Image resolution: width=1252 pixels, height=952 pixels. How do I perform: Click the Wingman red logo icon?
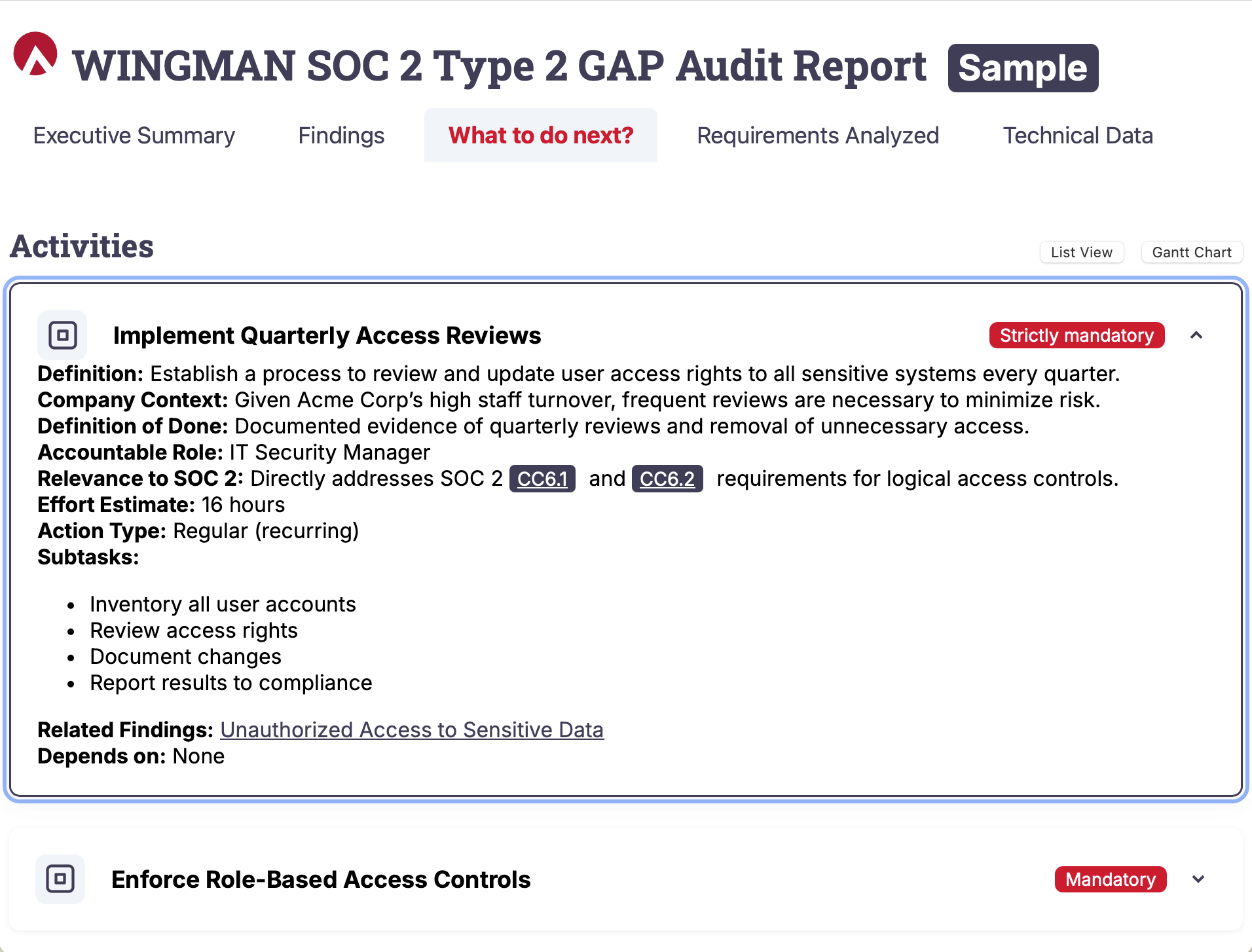(35, 54)
